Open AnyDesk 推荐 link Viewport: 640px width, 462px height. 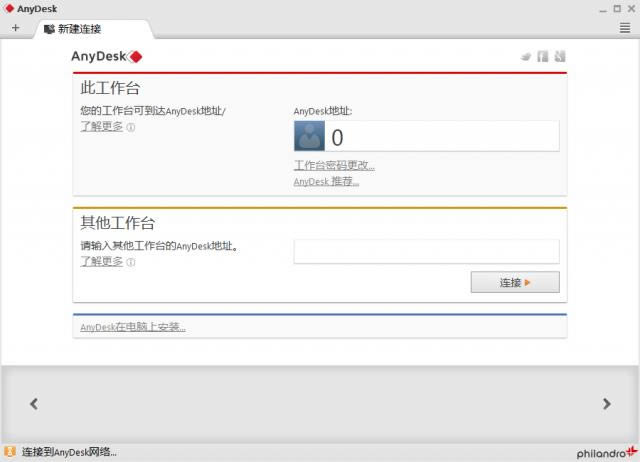(x=327, y=181)
